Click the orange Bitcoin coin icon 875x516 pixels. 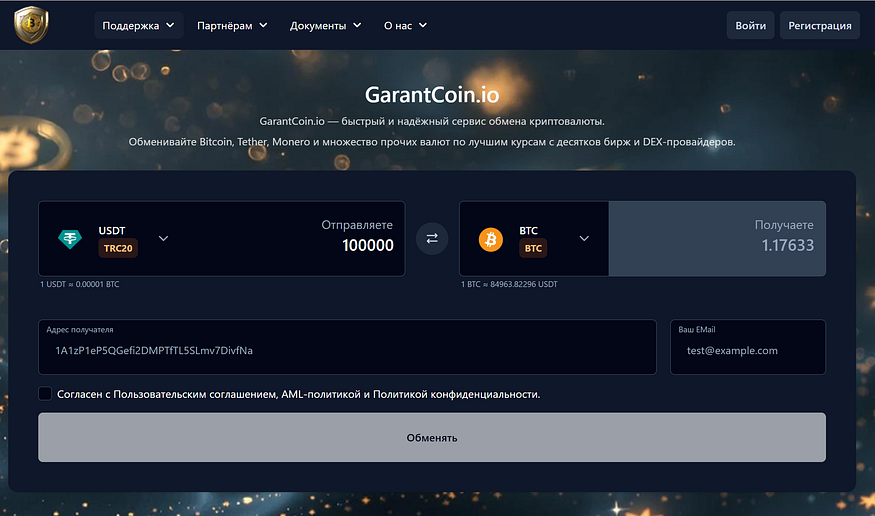pos(491,239)
